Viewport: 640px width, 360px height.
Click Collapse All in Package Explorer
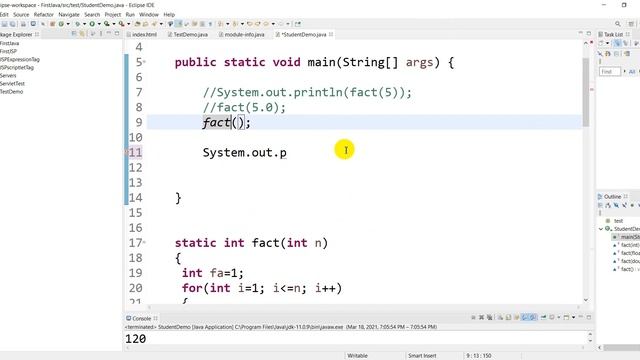tap(74, 34)
